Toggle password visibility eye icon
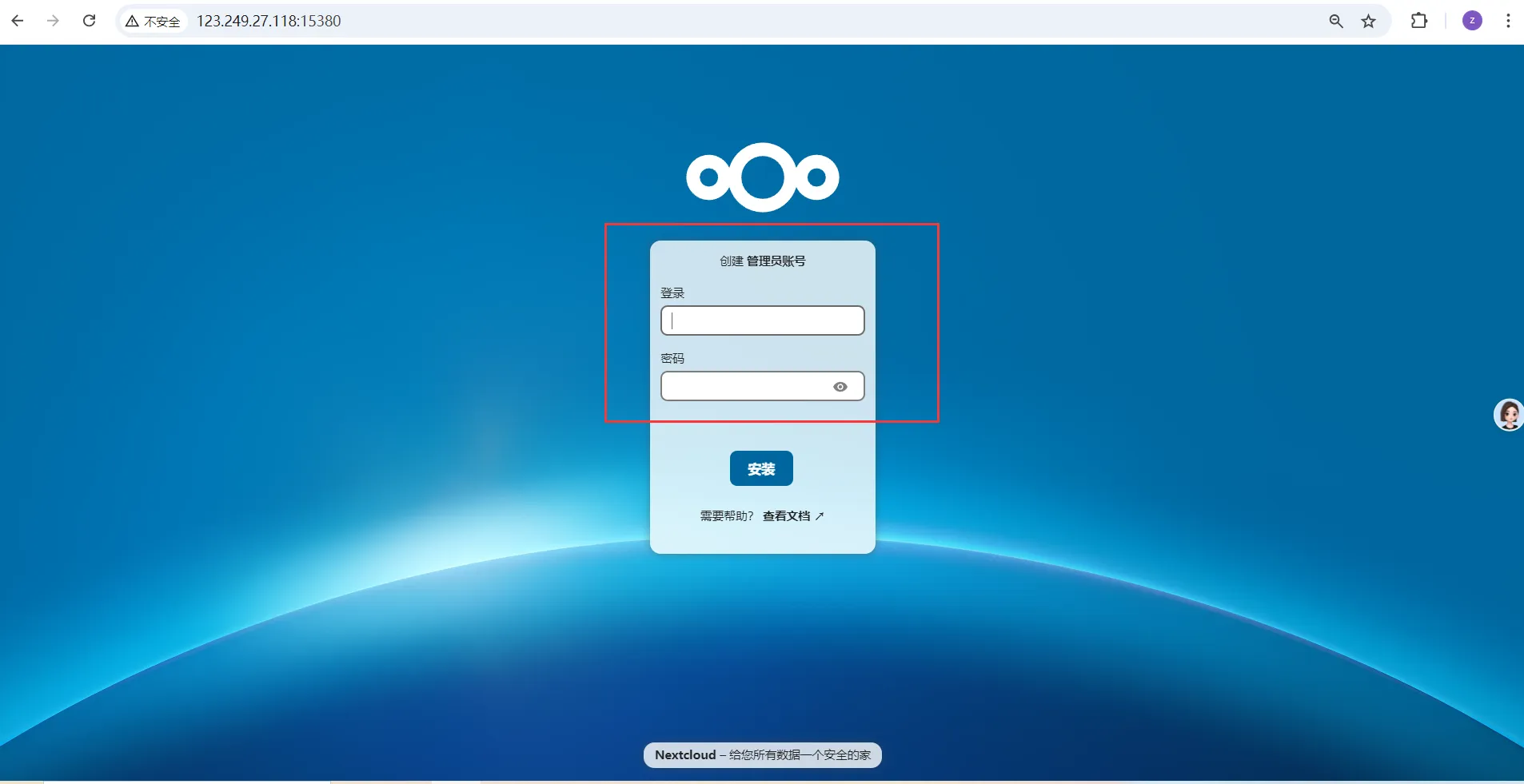Viewport: 1524px width, 784px height. point(840,387)
